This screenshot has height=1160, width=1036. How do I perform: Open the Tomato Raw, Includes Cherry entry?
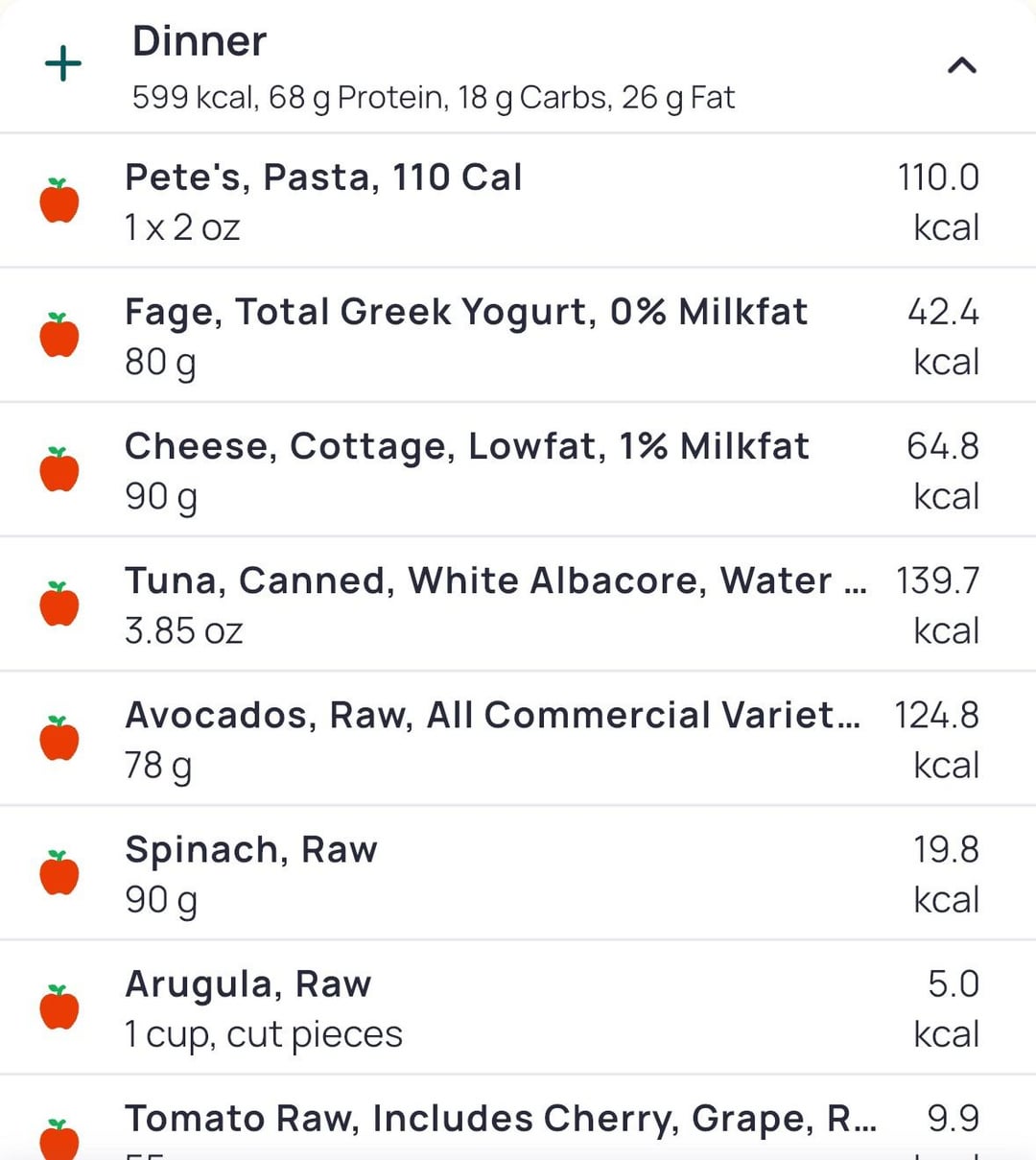pos(518,1118)
